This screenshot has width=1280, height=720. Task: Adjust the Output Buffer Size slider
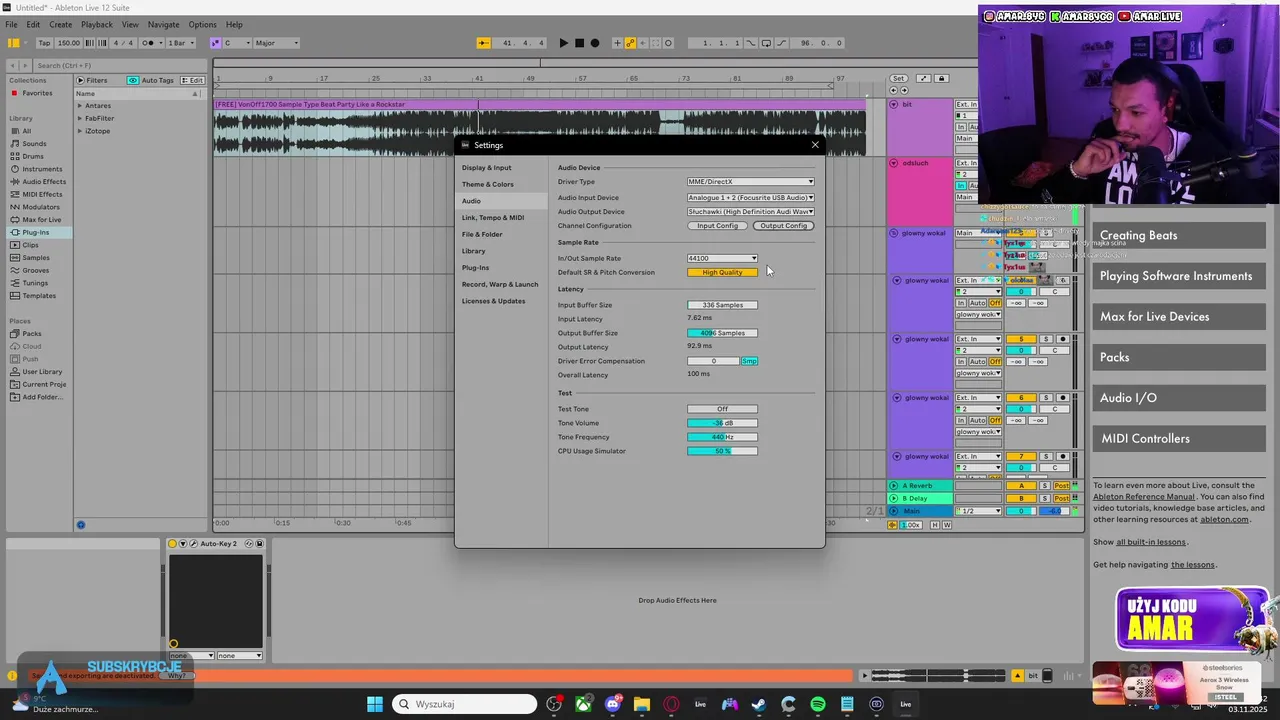pyautogui.click(x=722, y=333)
